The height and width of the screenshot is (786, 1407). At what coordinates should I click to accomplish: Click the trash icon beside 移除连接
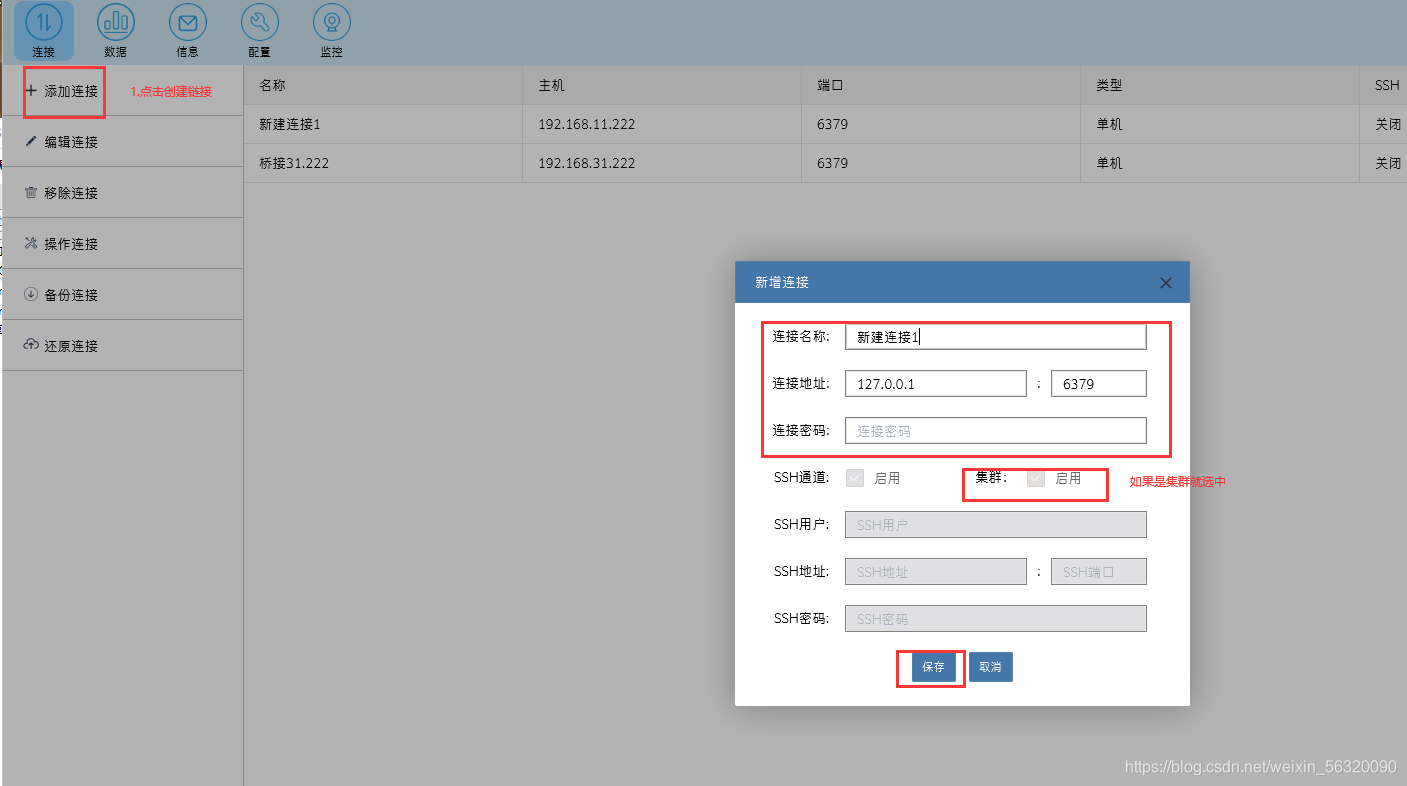click(x=31, y=193)
